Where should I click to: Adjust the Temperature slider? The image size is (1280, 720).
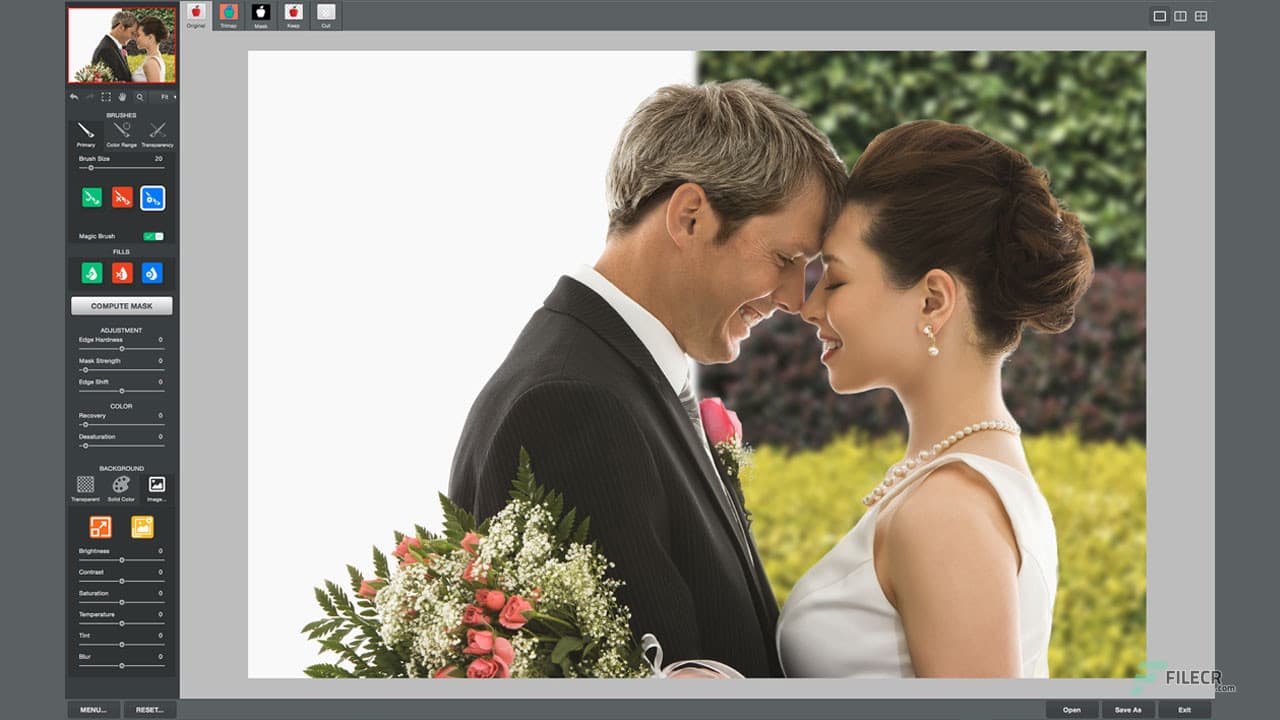point(122,623)
